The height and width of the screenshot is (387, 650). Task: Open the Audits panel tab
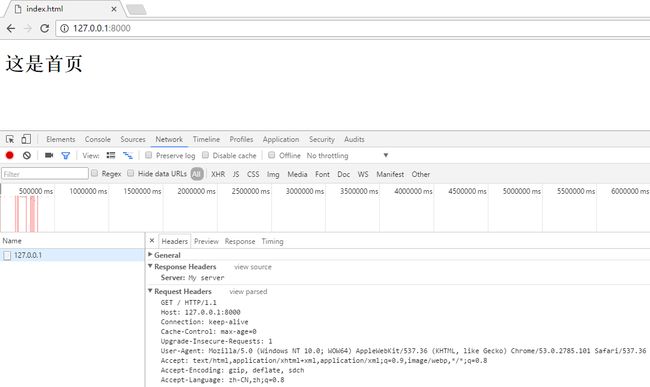coord(354,139)
